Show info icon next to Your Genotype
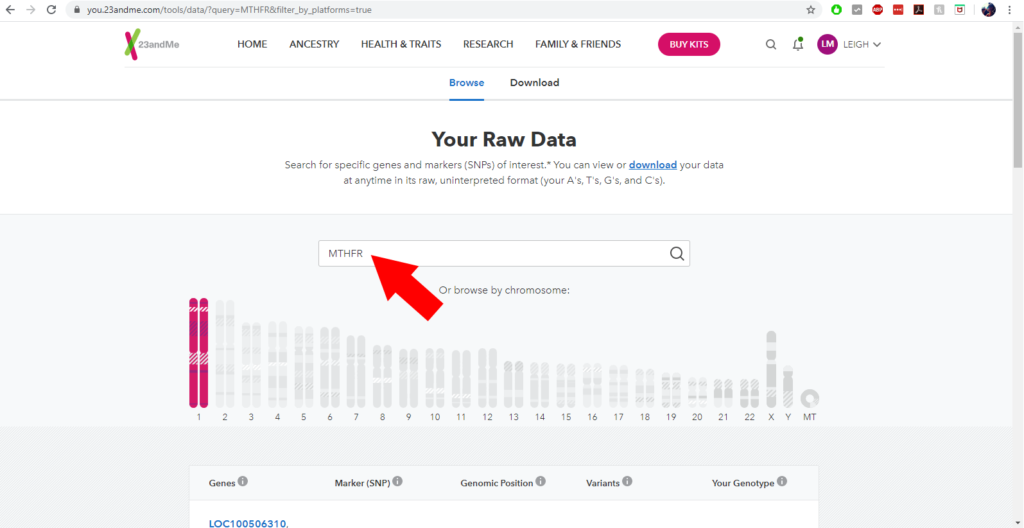The height and width of the screenshot is (528, 1024). [782, 482]
